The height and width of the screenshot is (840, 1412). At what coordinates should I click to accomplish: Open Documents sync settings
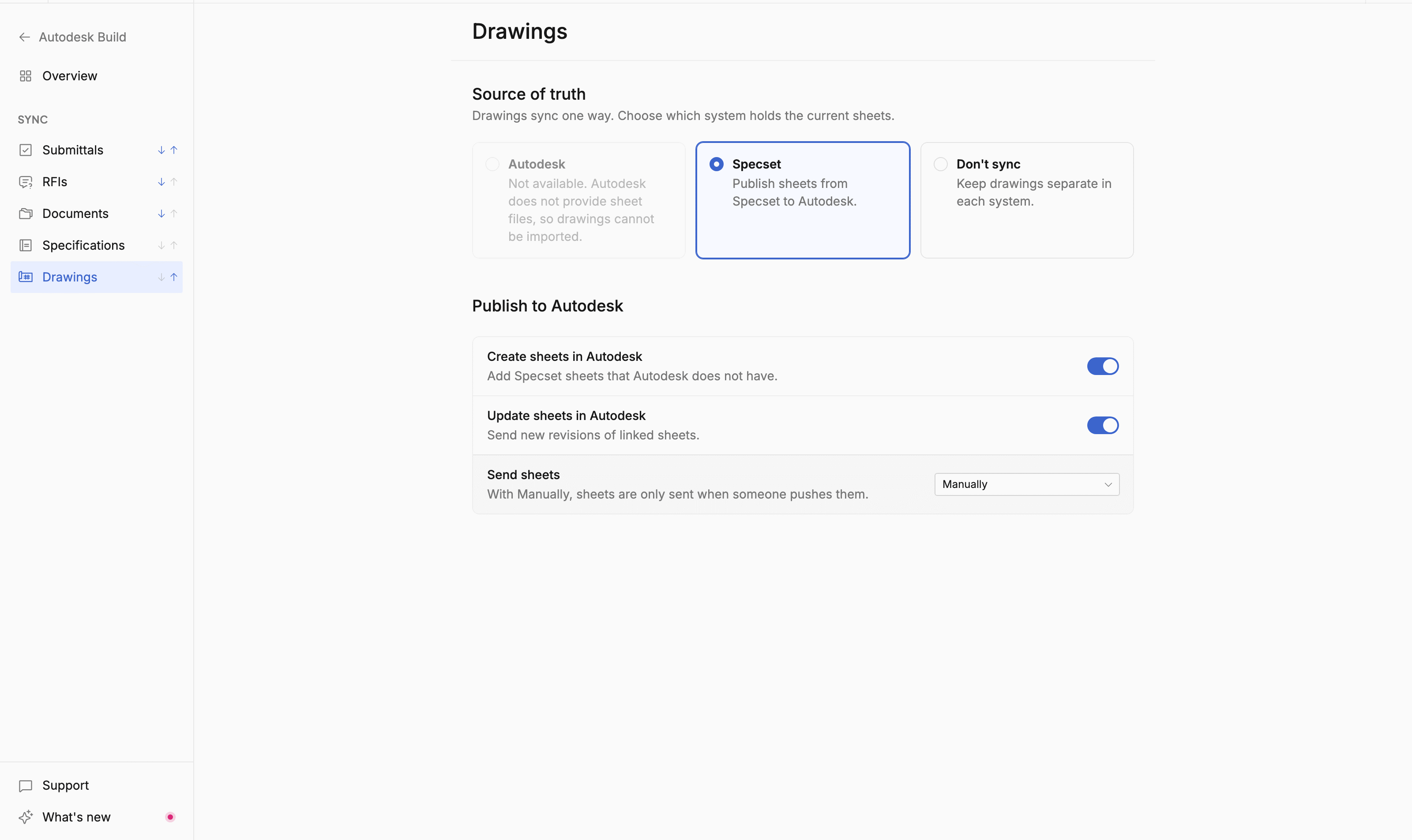click(97, 214)
